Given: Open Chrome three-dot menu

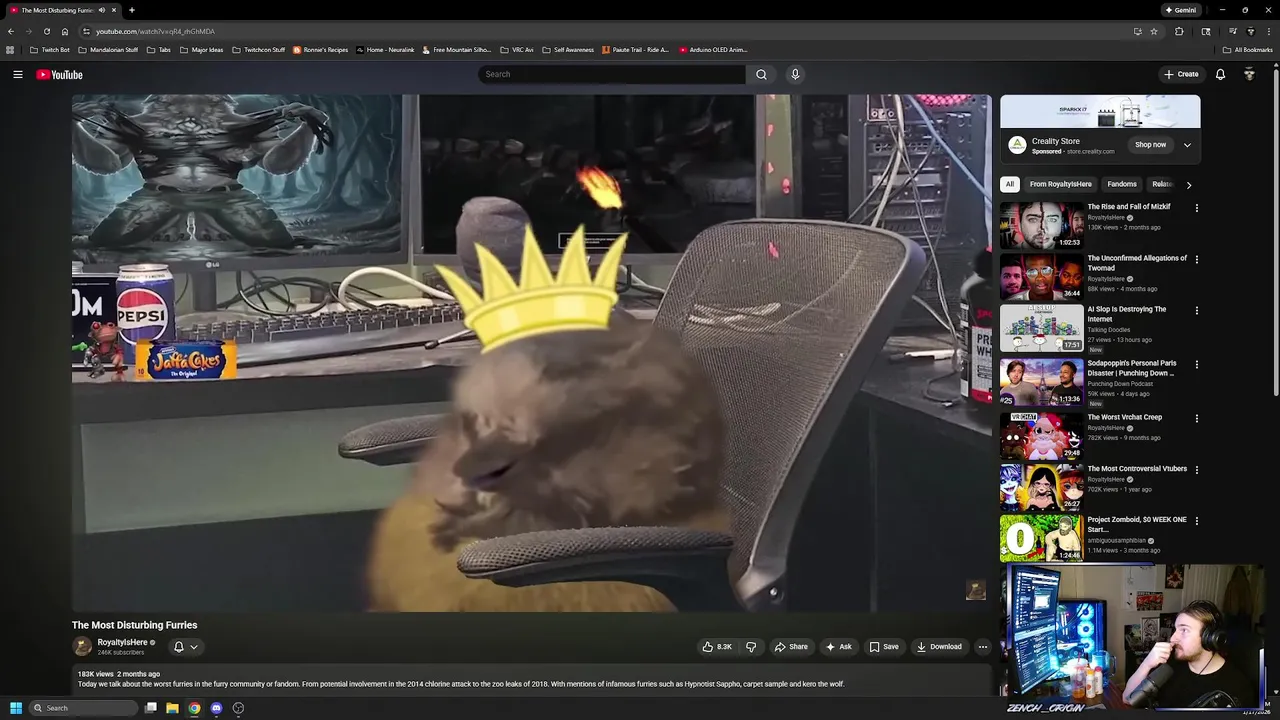Looking at the screenshot, I should 1268,31.
